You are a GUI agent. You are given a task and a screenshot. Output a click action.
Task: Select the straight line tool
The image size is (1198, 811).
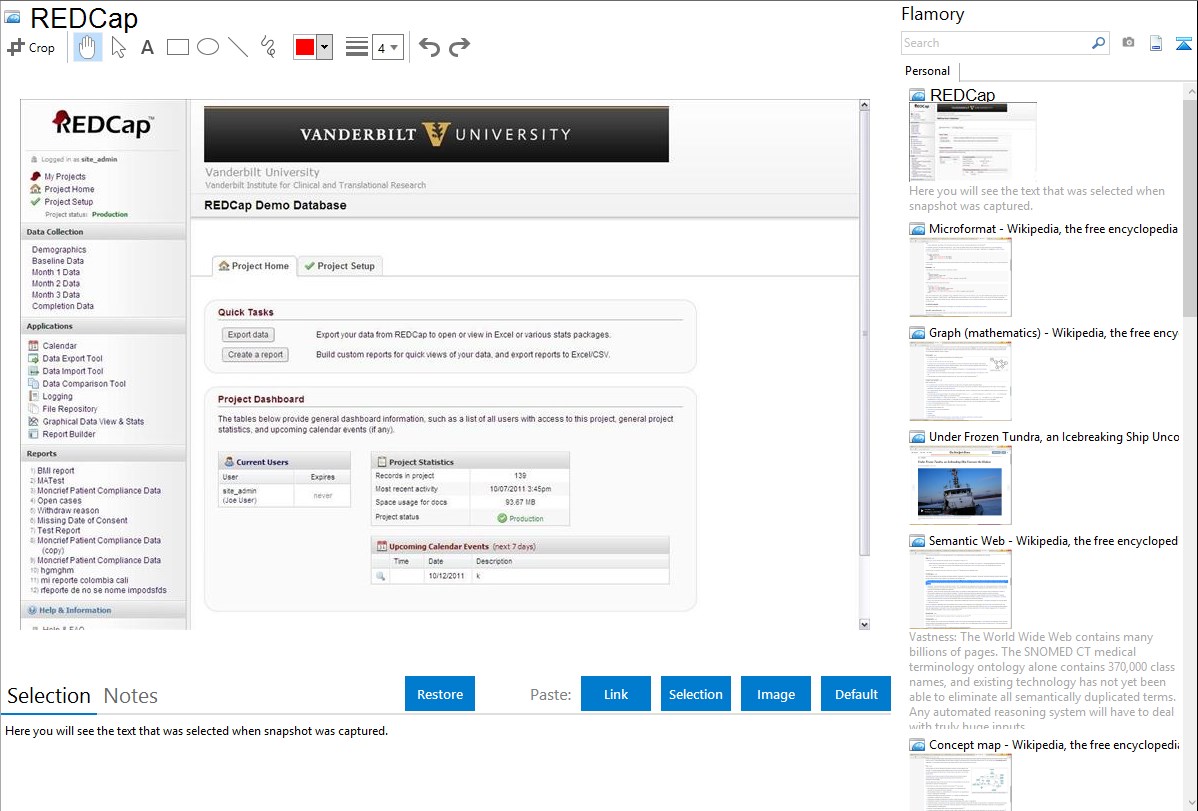pos(238,47)
